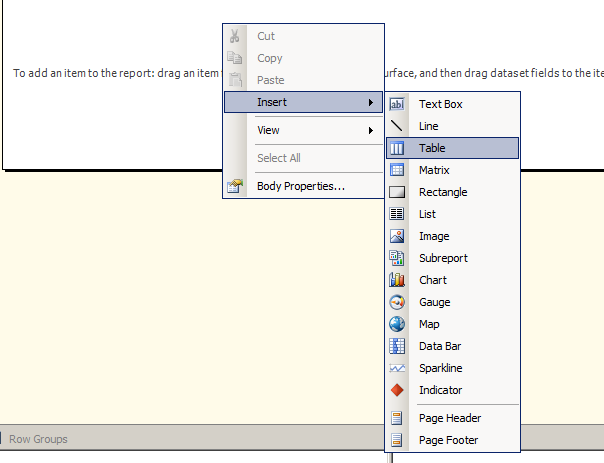
Task: Expand the Insert submenu arrow
Action: [x=371, y=102]
